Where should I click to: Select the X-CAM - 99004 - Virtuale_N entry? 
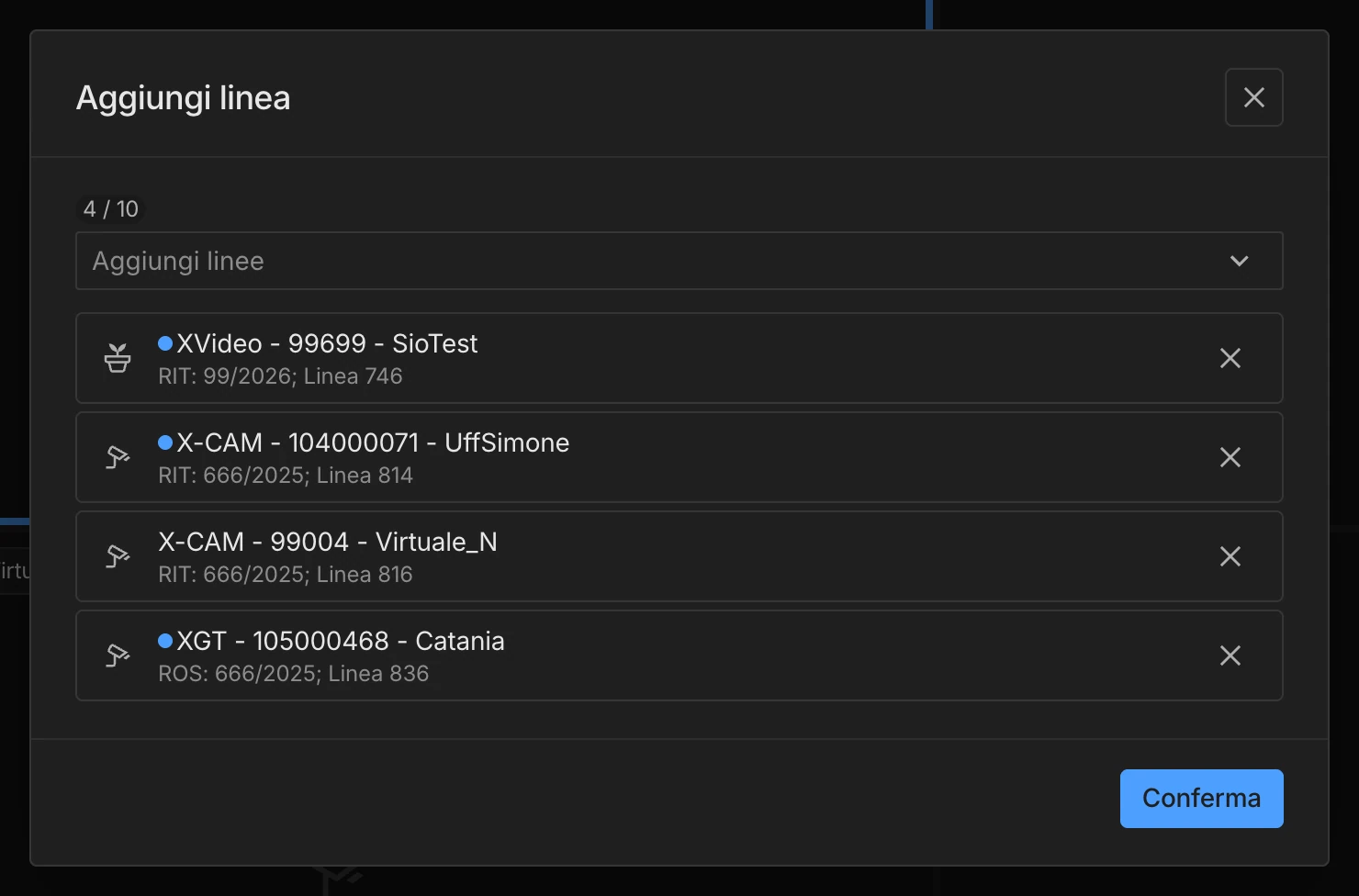[x=328, y=542]
